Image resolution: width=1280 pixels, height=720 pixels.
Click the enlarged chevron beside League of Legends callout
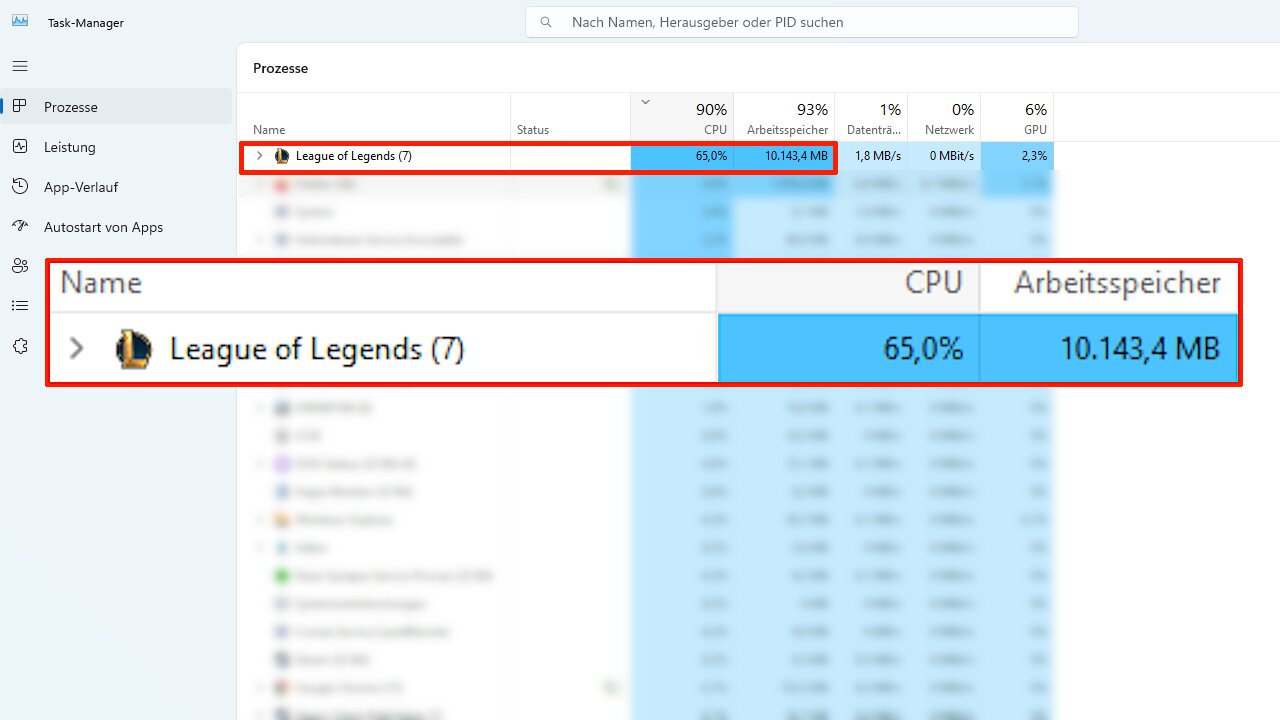click(x=77, y=349)
